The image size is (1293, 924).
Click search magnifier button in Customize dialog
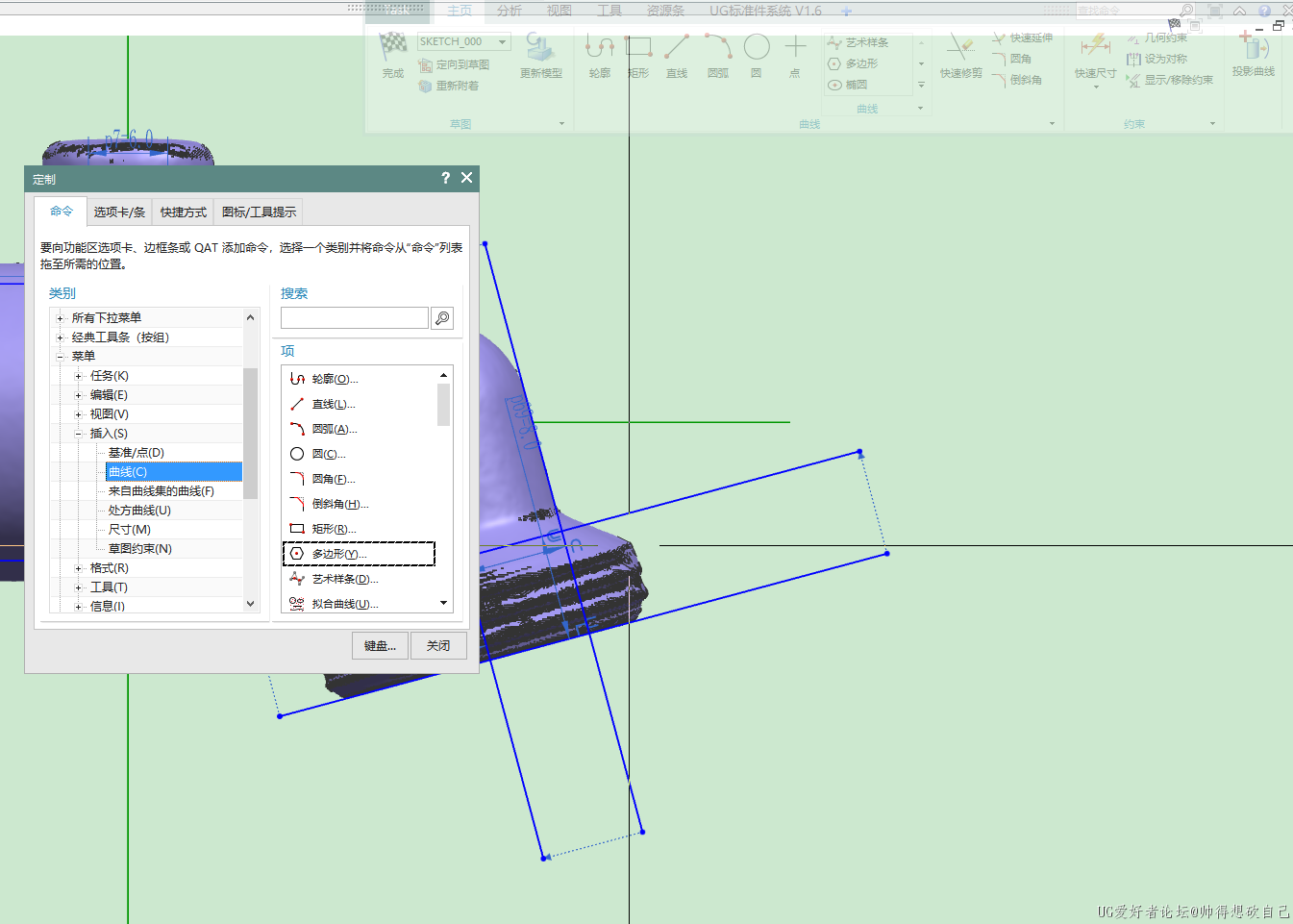point(442,318)
